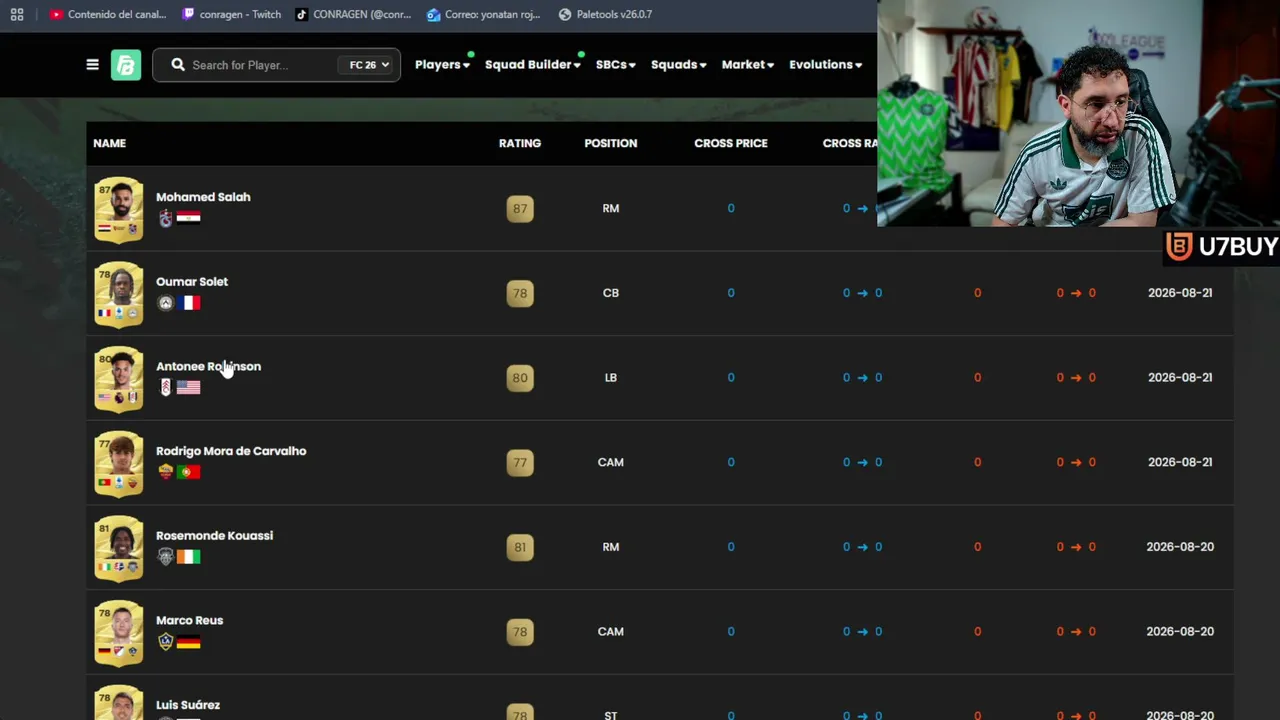Click the magnifier icon in the search bar
Screen dimensions: 1280x720
click(178, 65)
